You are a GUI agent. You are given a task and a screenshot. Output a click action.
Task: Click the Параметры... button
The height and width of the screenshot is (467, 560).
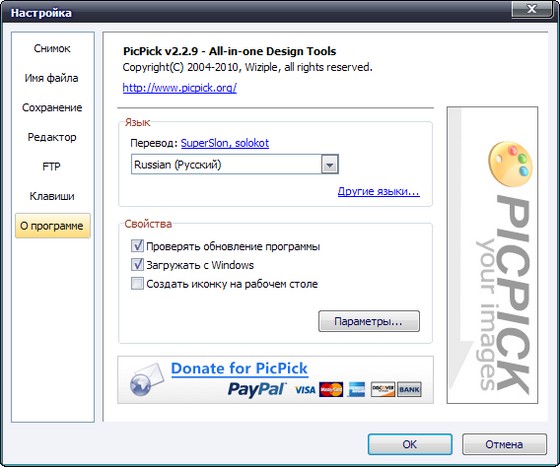click(x=369, y=321)
